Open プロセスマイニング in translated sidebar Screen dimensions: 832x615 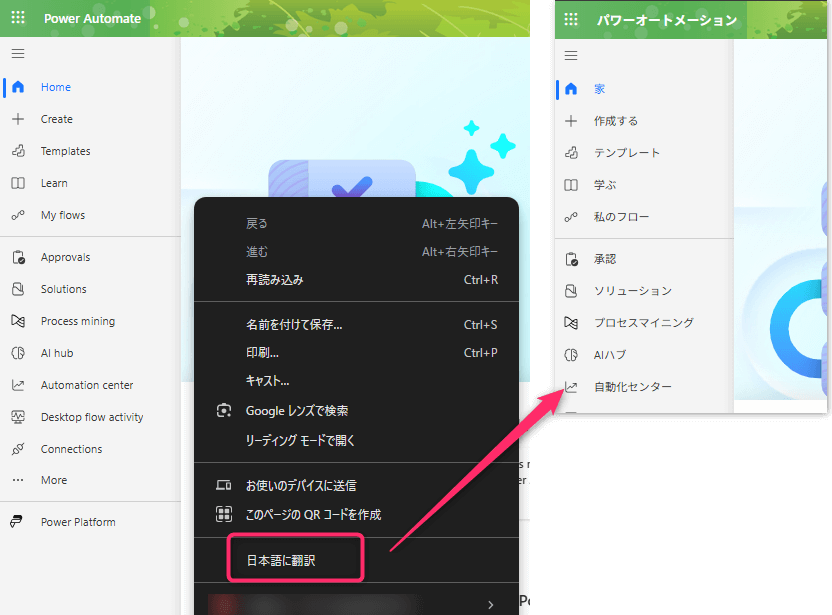coord(644,323)
